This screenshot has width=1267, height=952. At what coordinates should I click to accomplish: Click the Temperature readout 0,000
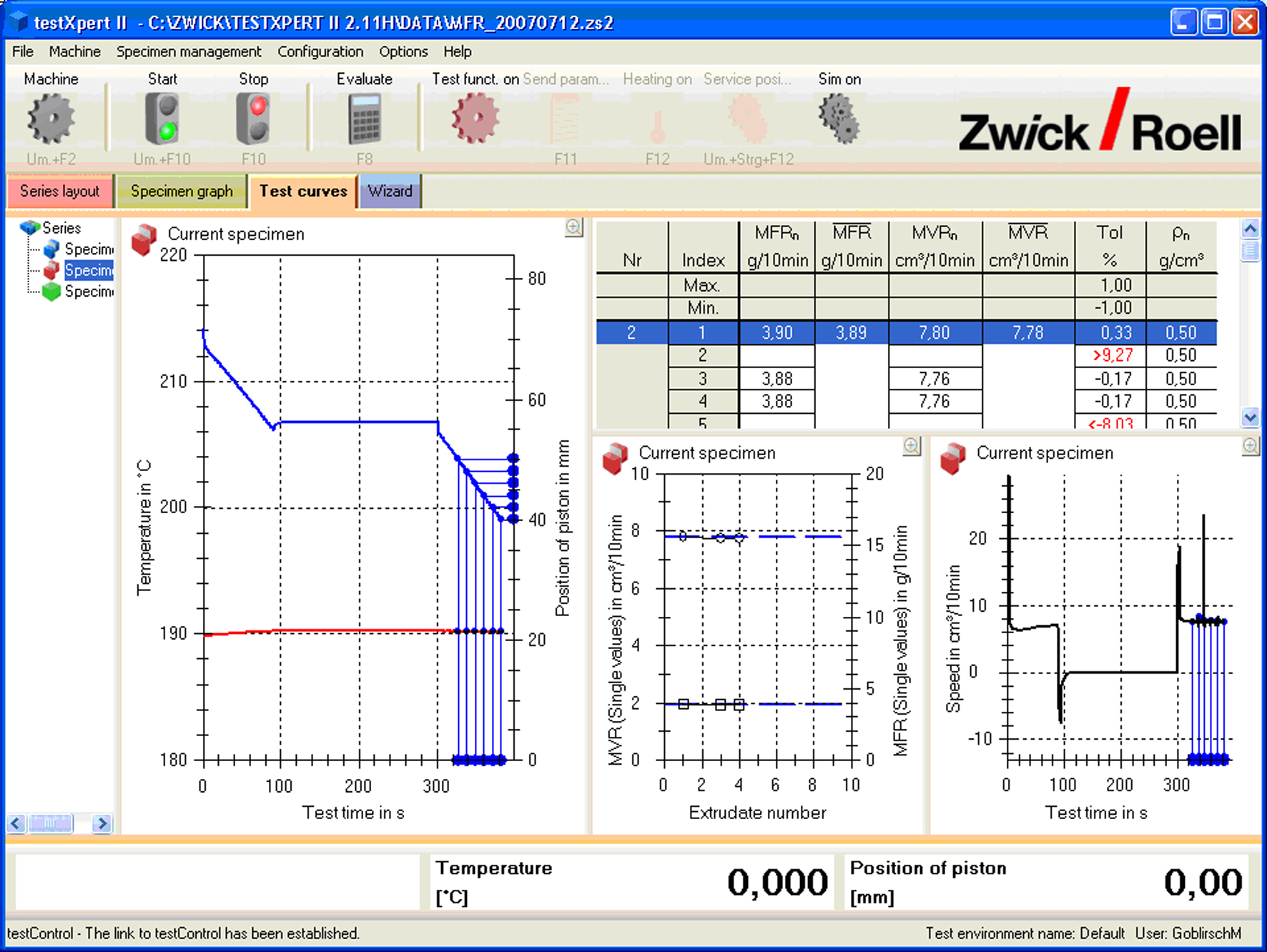click(777, 882)
